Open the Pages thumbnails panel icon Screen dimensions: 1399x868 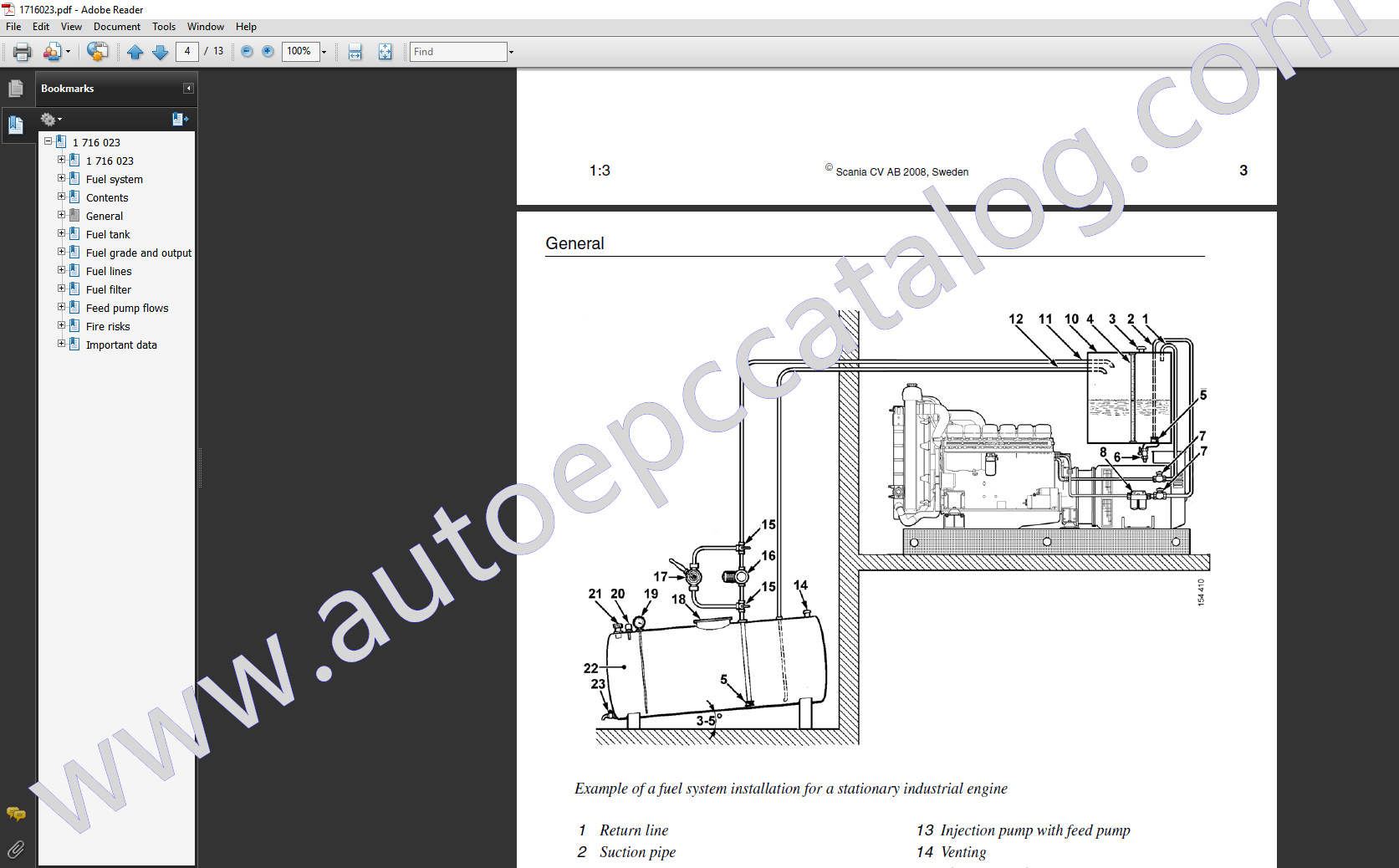click(x=16, y=89)
